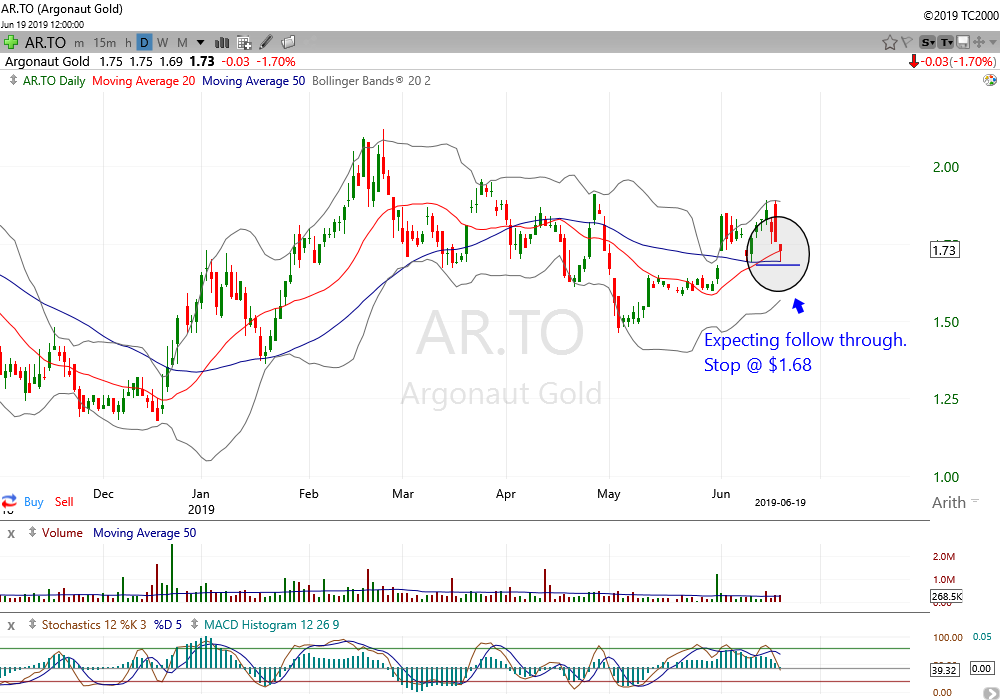This screenshot has height=700, width=1000.
Task: Close the Stochastics pane with its x
Action: click(11, 626)
